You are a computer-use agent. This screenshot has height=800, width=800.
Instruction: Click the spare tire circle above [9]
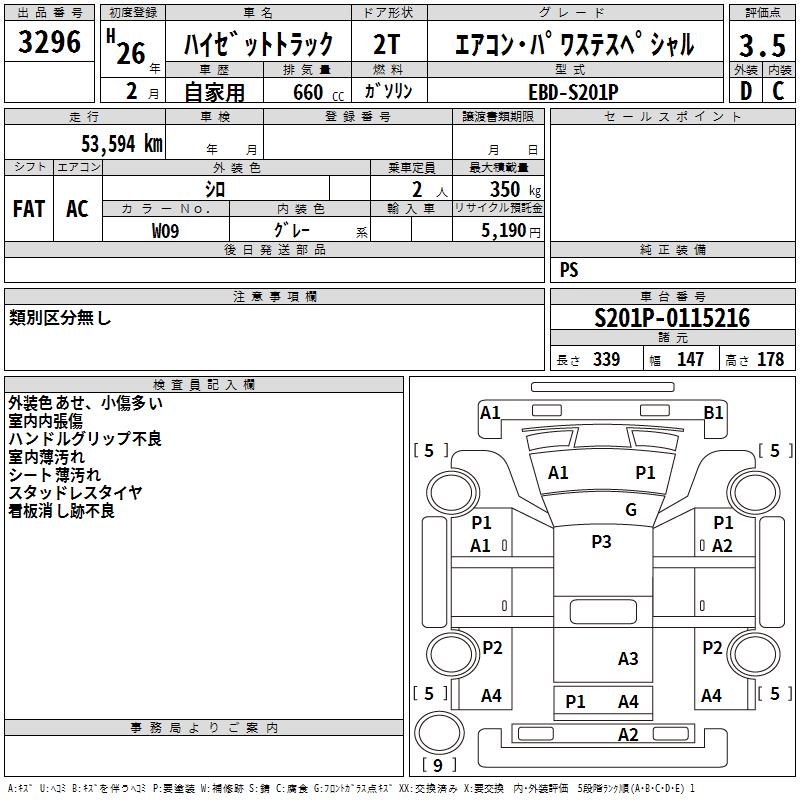(437, 735)
